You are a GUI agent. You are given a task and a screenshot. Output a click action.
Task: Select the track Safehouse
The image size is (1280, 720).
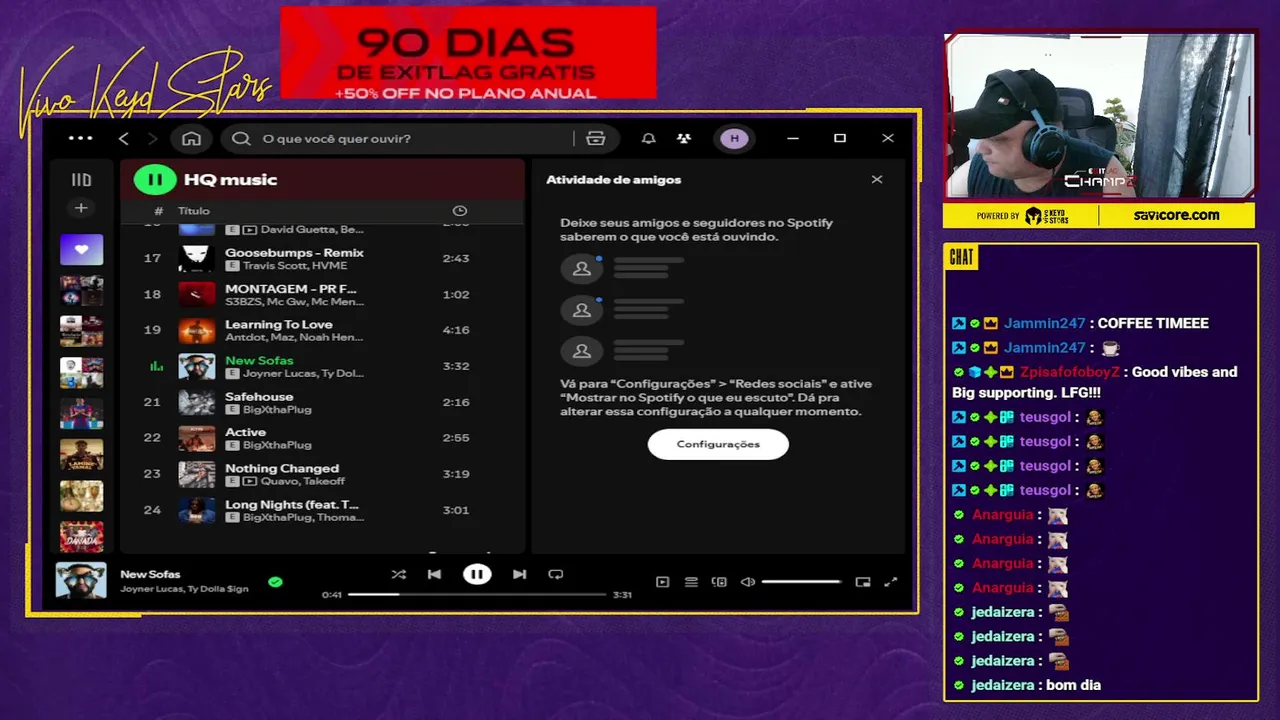pos(322,402)
